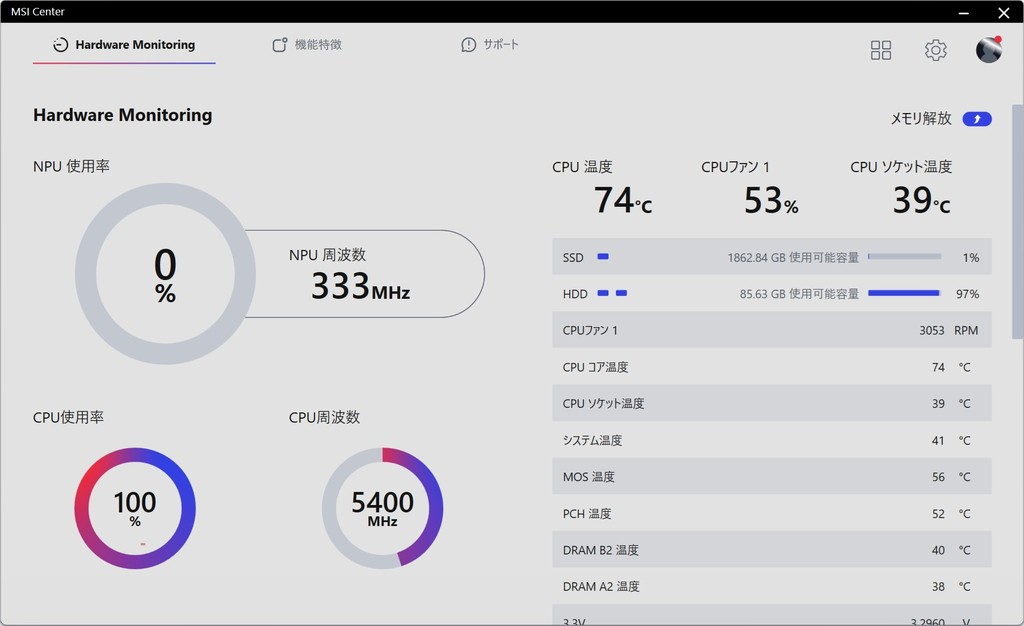This screenshot has width=1024, height=626.
Task: Select the HDD storage row
Action: tap(772, 294)
